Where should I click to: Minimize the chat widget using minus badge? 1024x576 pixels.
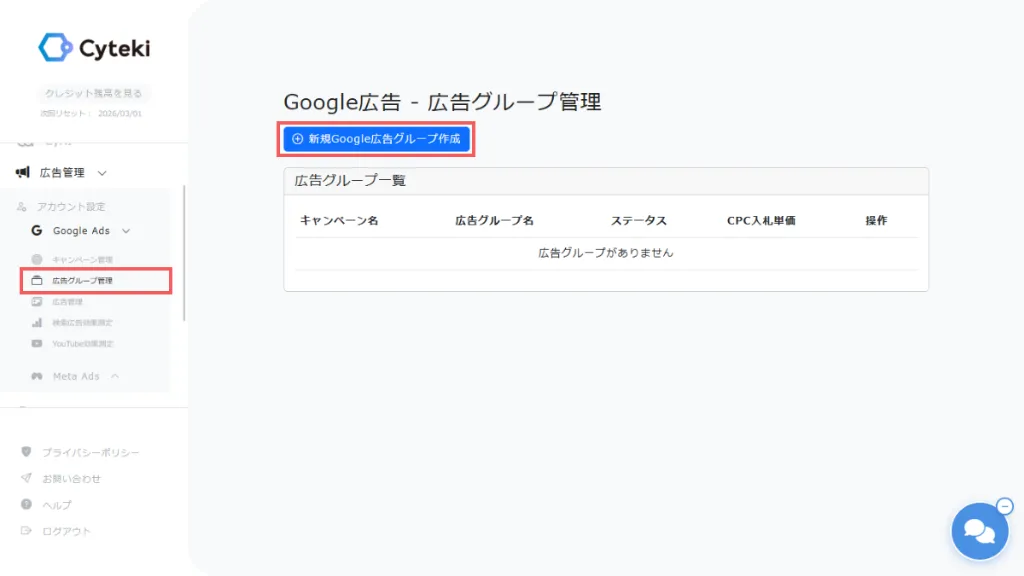click(x=1005, y=506)
